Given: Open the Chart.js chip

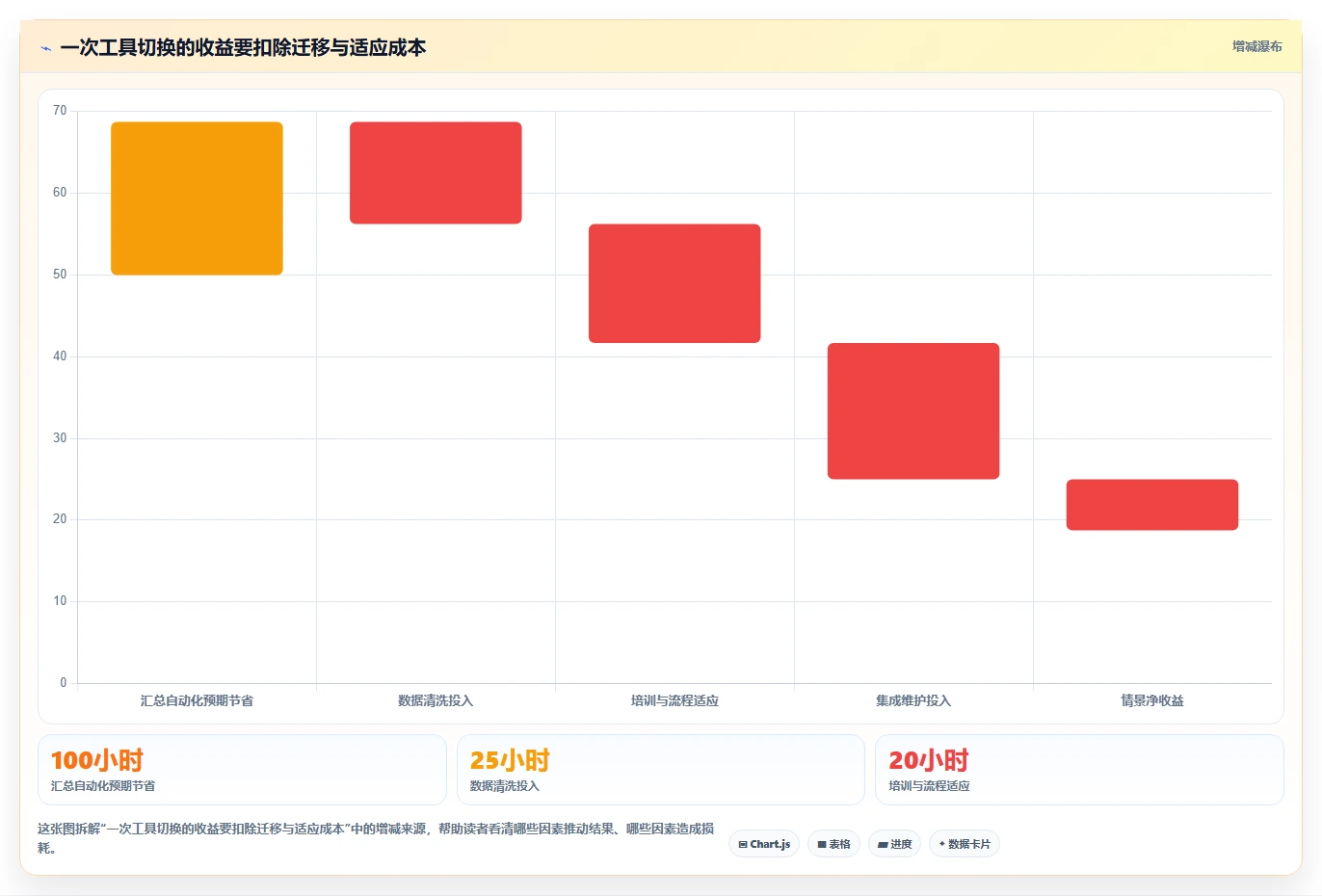Looking at the screenshot, I should 764,844.
